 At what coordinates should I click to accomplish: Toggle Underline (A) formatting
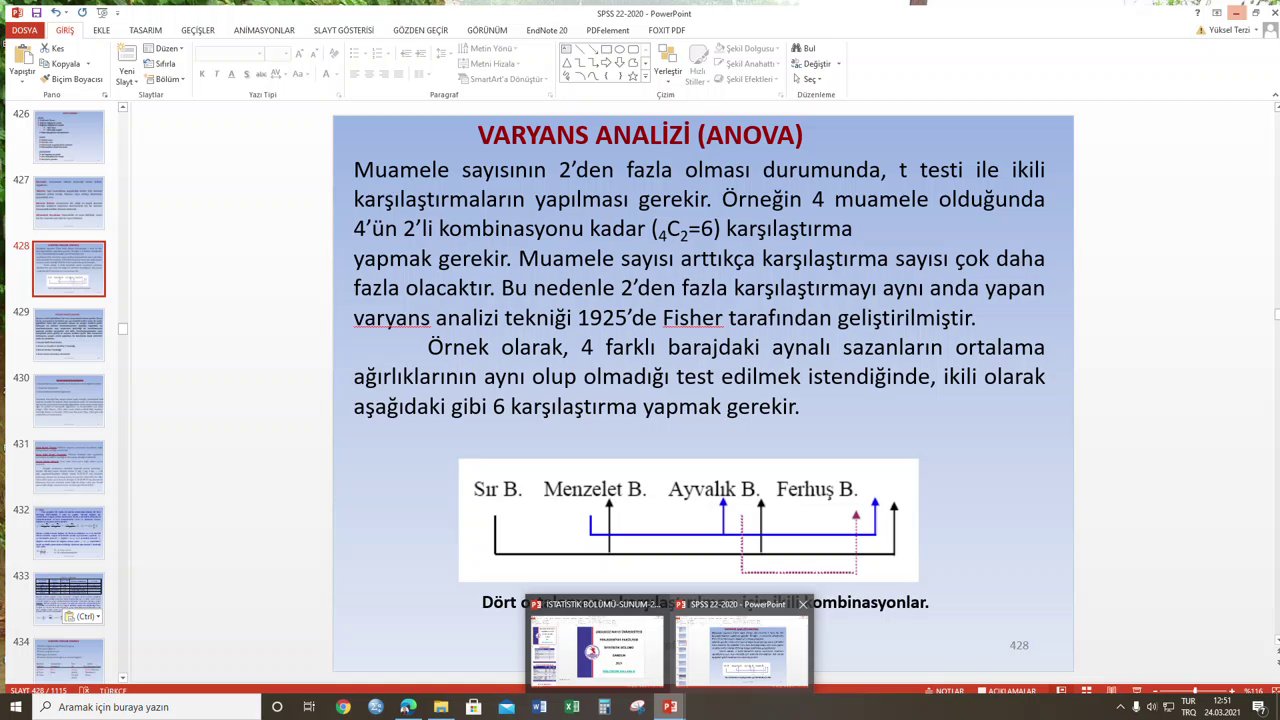pos(232,74)
